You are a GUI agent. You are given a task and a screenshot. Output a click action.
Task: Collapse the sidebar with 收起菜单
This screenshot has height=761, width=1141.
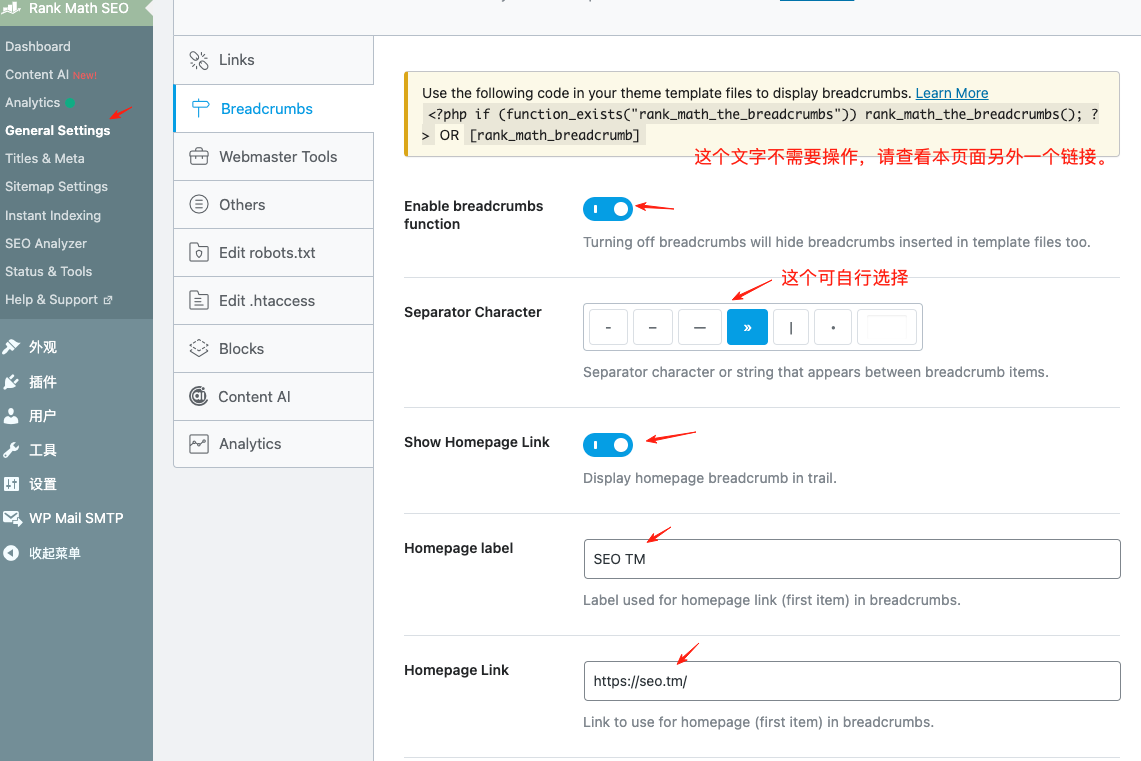tap(54, 553)
